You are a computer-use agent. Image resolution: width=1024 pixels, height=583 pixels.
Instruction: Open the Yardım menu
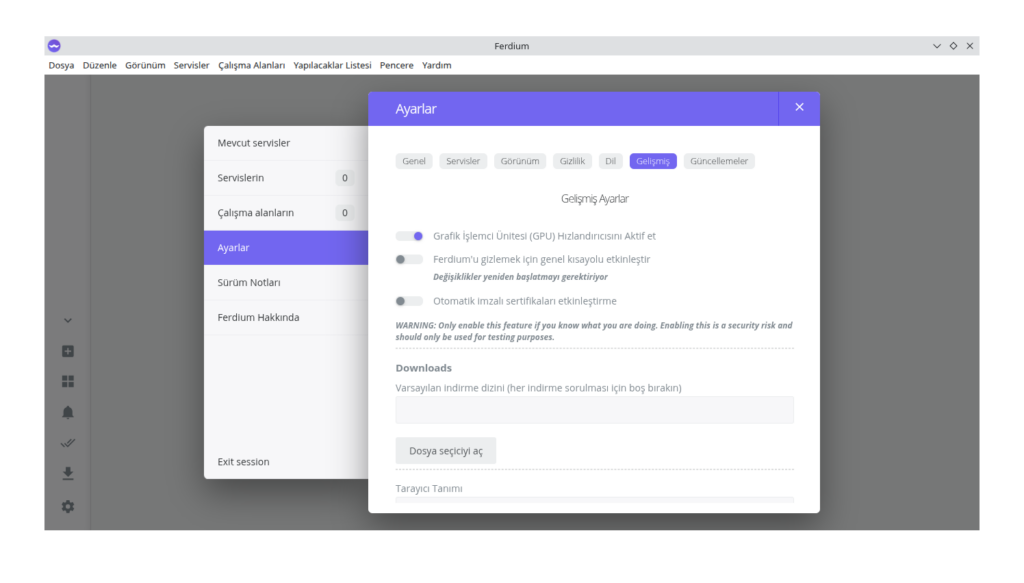437,65
